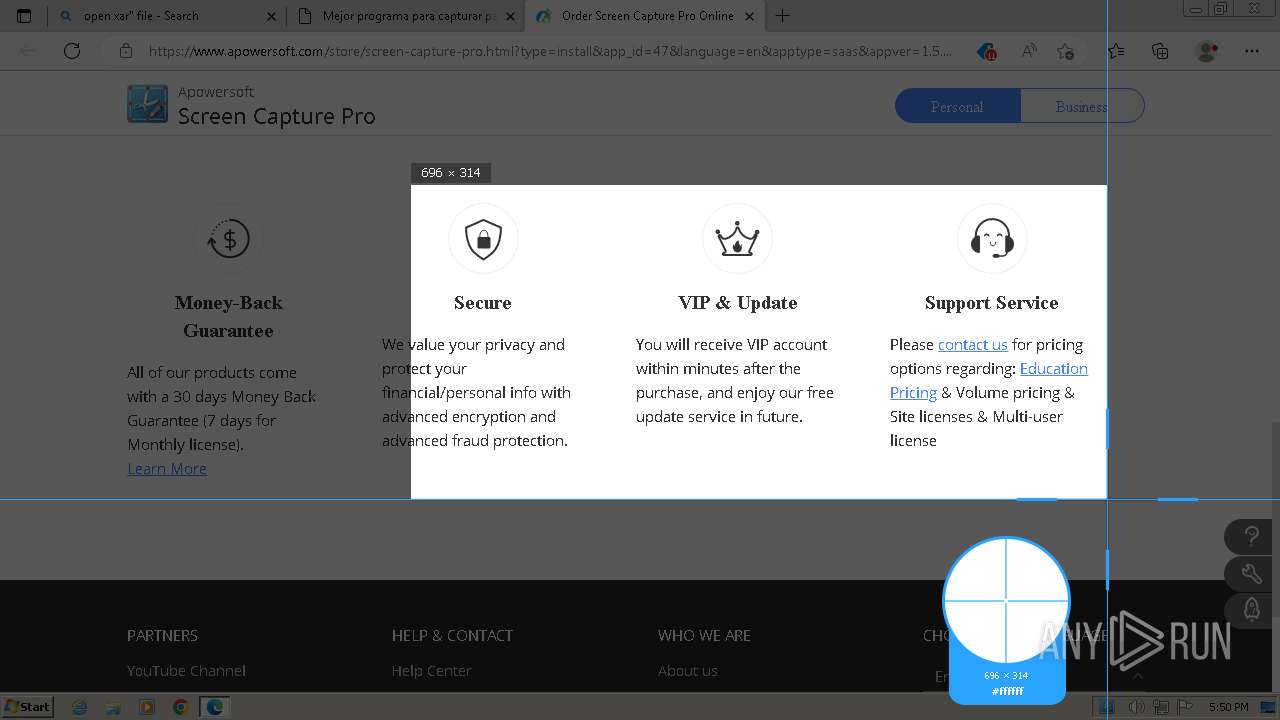The height and width of the screenshot is (720, 1280).
Task: Refresh the page with the reload icon
Action: 72,51
